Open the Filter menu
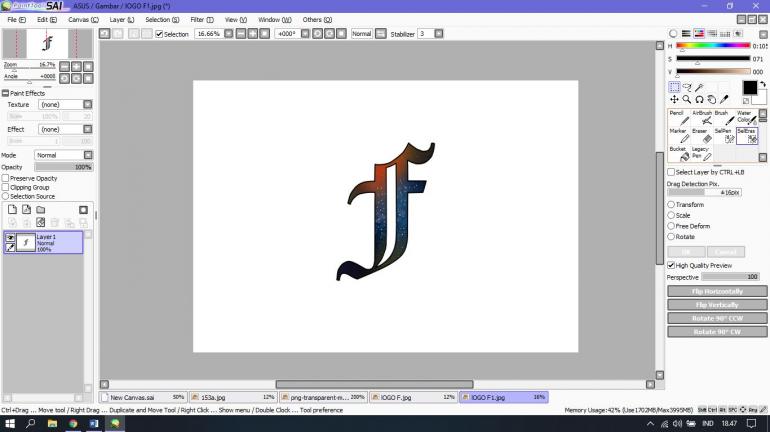The image size is (770, 432). click(202, 19)
